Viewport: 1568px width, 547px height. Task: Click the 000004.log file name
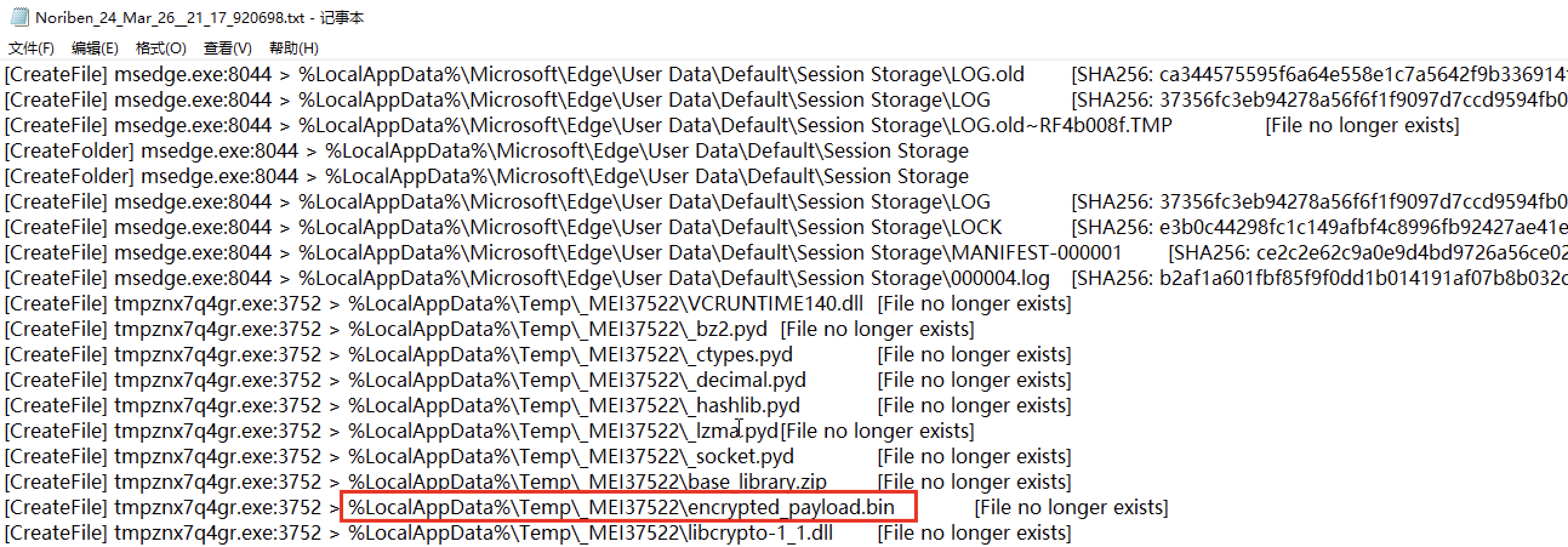[x=999, y=278]
